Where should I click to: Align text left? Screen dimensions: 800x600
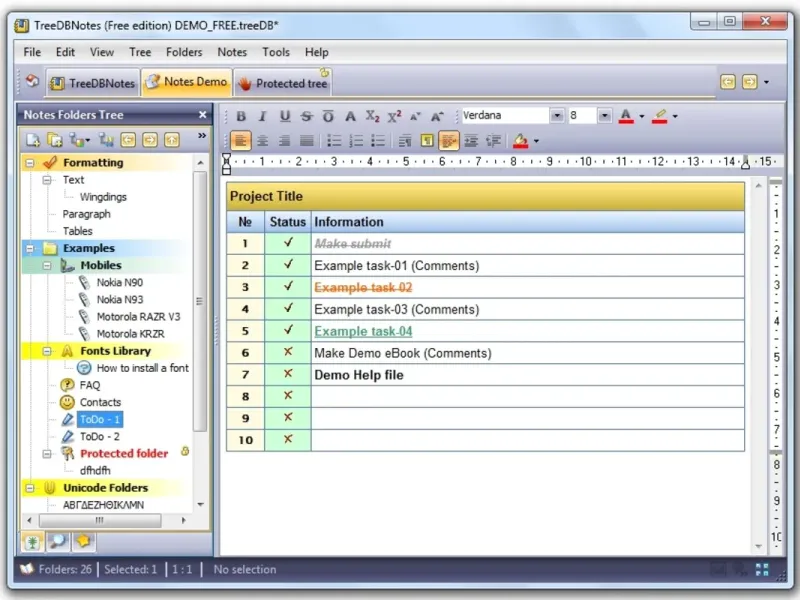tap(240, 140)
